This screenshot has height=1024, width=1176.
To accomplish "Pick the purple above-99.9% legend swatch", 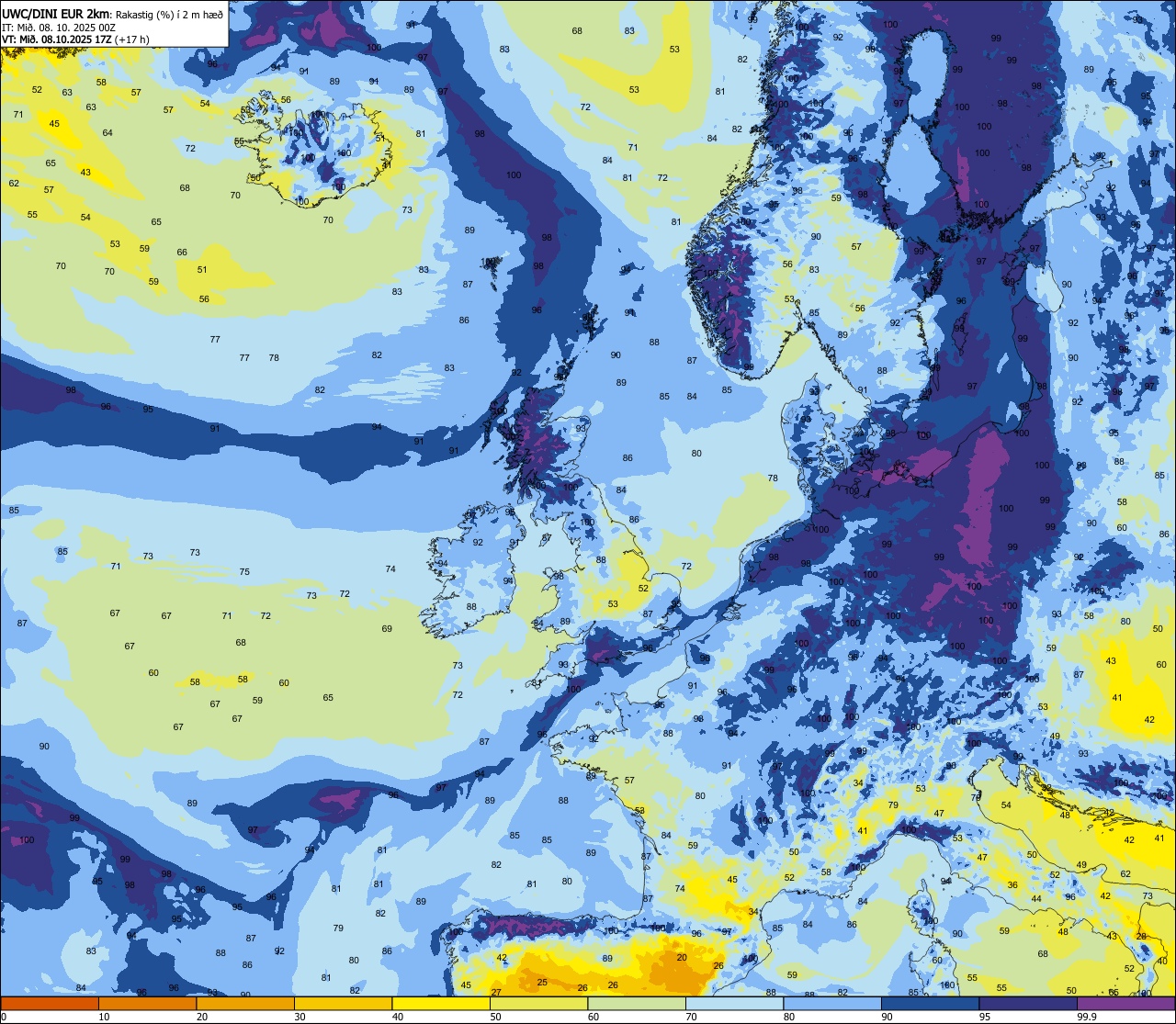I will (1125, 1003).
